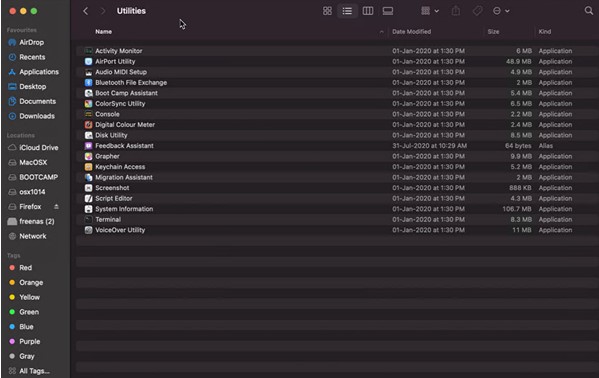Image resolution: width=599 pixels, height=378 pixels.
Task: Open Documents in the sidebar
Action: [x=37, y=101]
